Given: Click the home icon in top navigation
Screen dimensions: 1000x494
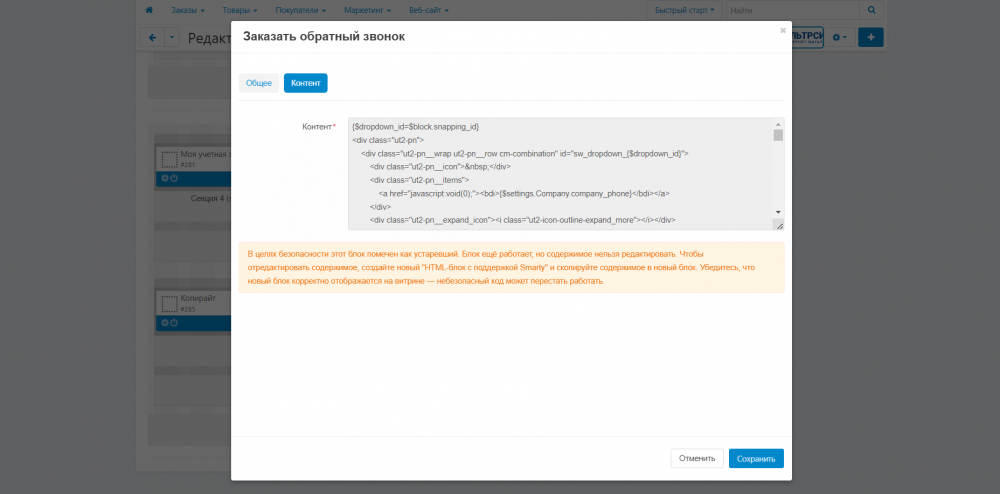Looking at the screenshot, I should click(x=149, y=10).
